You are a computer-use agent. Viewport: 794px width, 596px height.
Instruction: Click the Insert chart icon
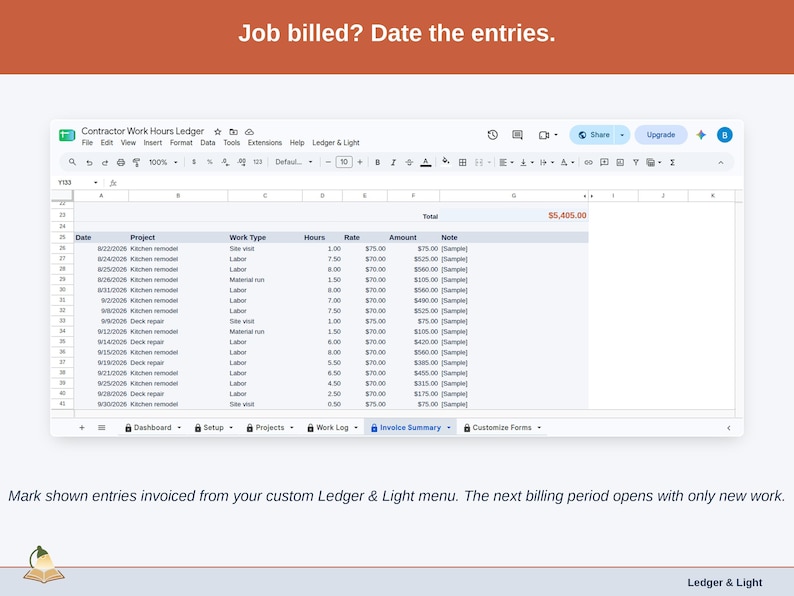click(620, 163)
